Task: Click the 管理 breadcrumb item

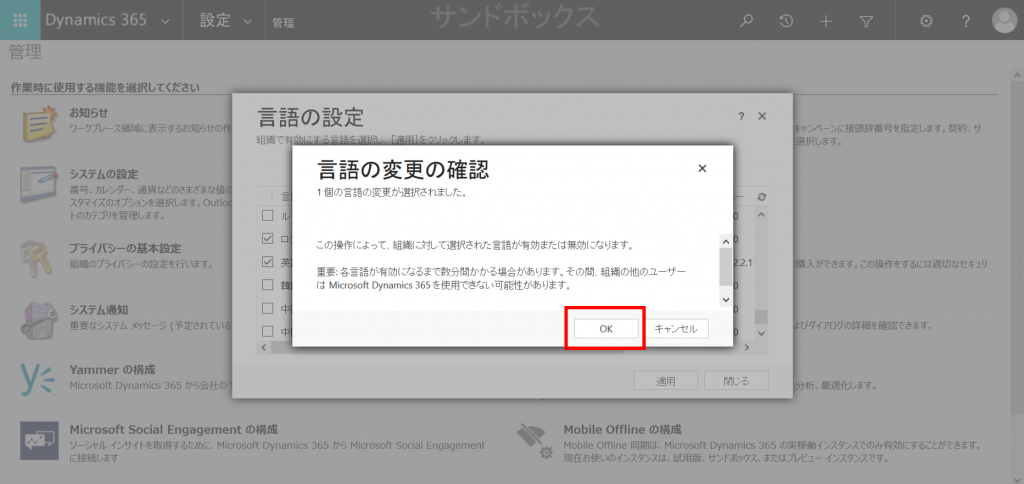Action: coord(283,22)
